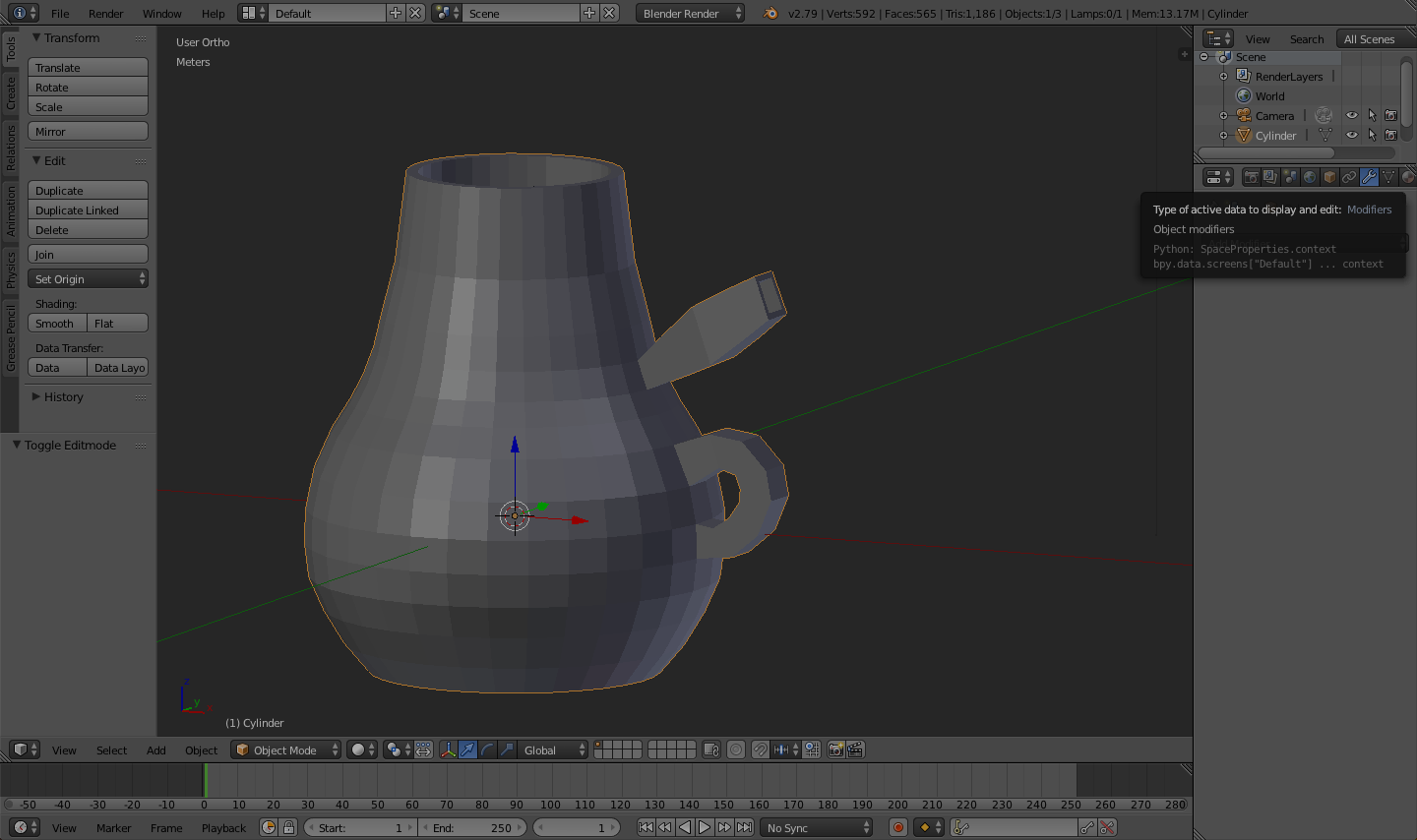Toggle automatic keyframe record button
The image size is (1417, 840).
click(x=897, y=827)
